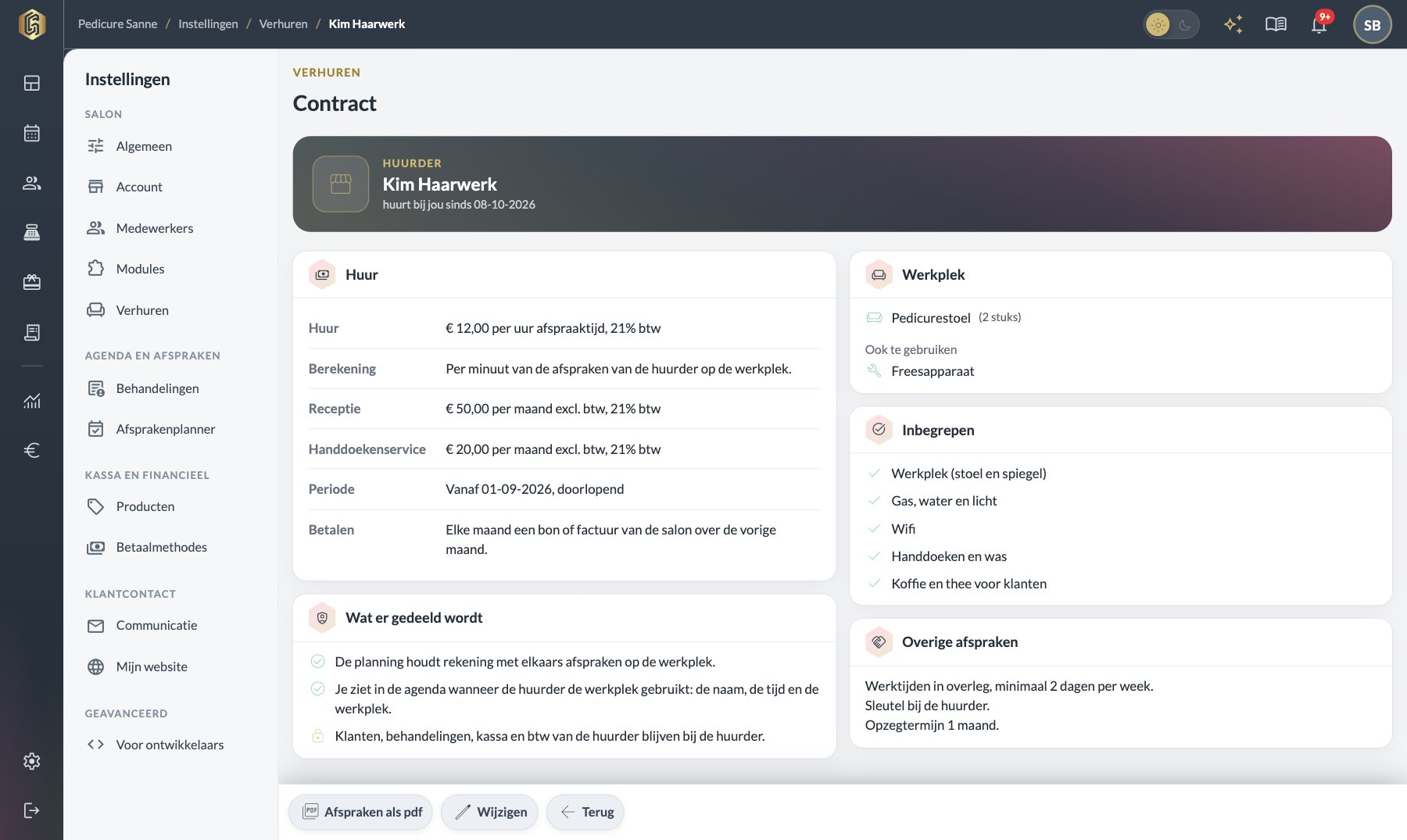Click Afspraken als pdf button
Image resolution: width=1407 pixels, height=840 pixels.
360,812
